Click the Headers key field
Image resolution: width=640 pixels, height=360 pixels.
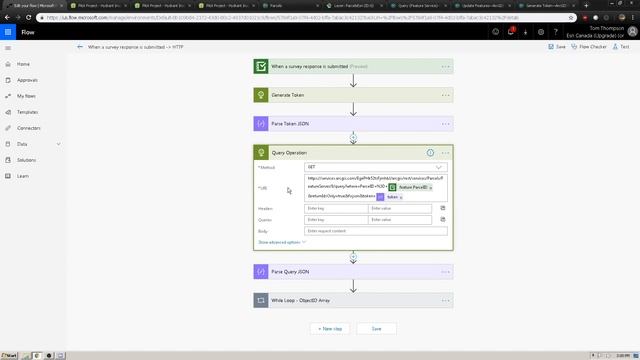(x=336, y=209)
